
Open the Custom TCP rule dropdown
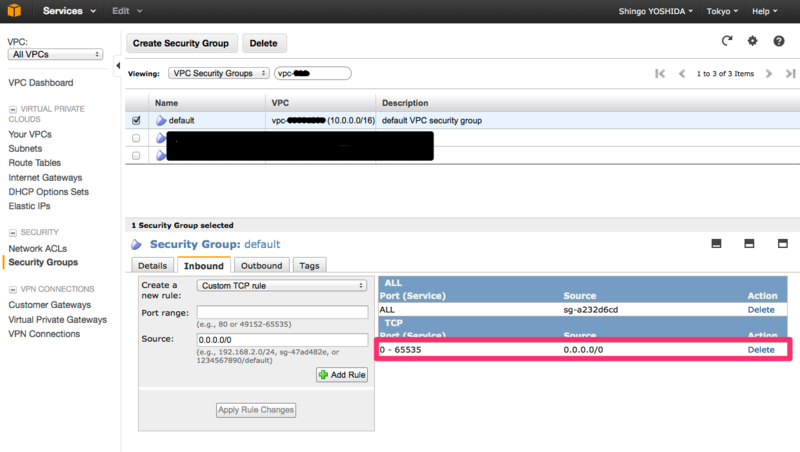tap(282, 286)
